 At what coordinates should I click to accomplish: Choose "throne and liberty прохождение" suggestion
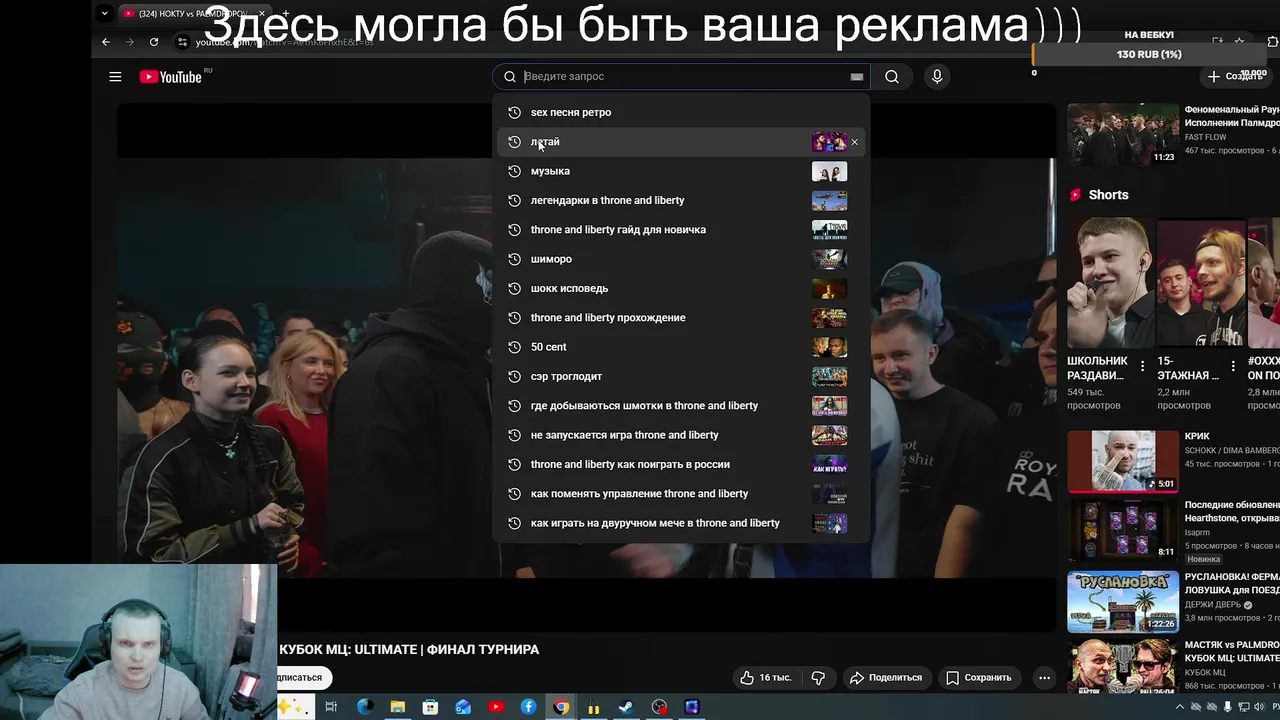pyautogui.click(x=681, y=318)
